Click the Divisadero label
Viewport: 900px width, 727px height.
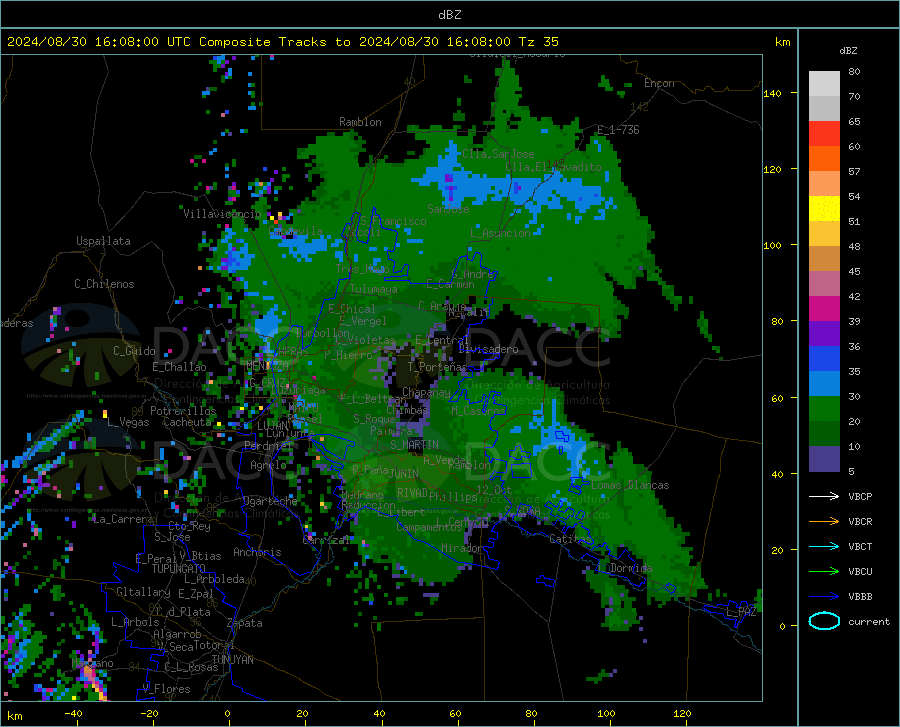tap(488, 349)
